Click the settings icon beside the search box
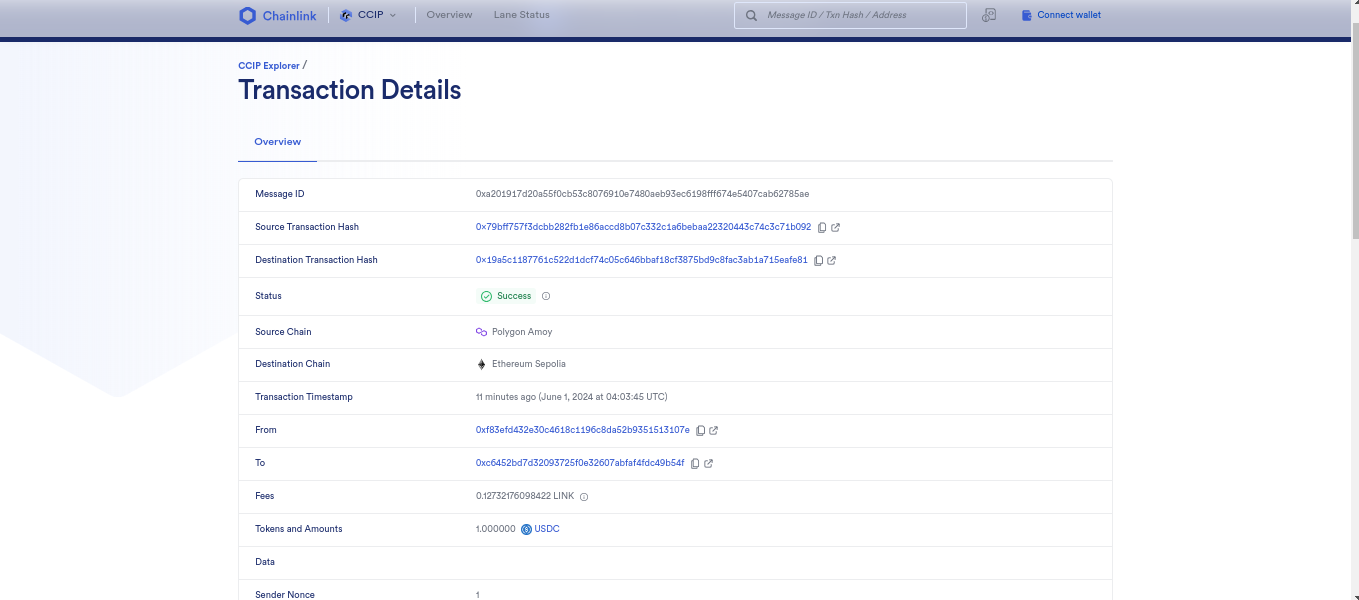This screenshot has width=1359, height=600. click(989, 15)
